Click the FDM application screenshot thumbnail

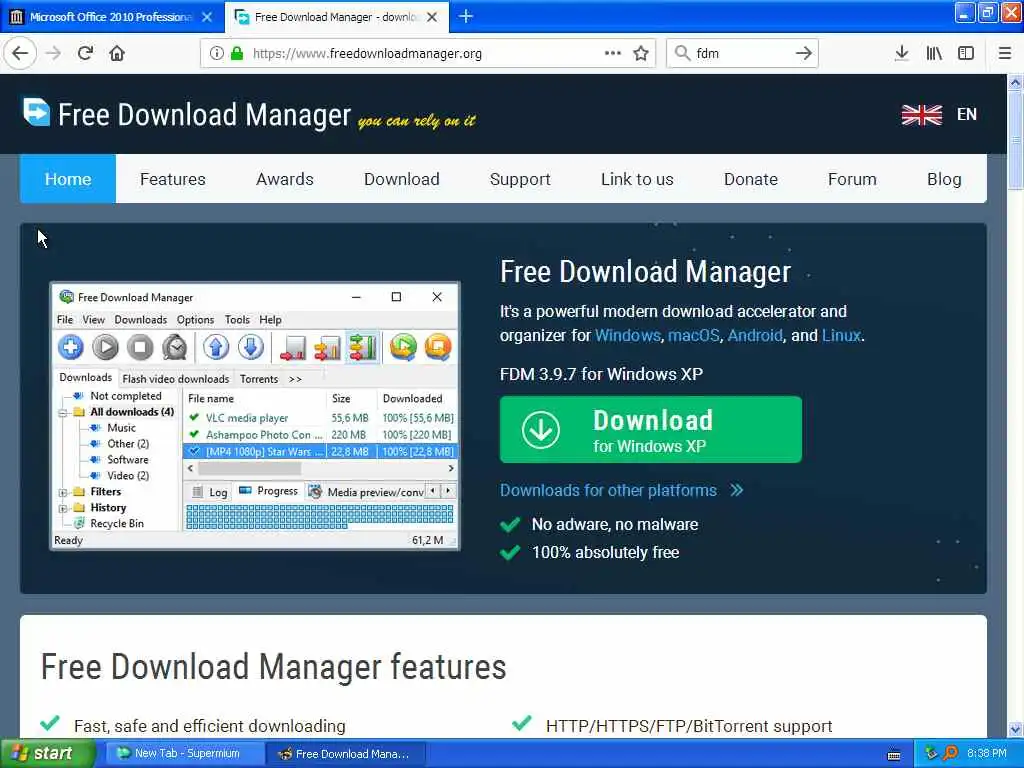click(255, 416)
